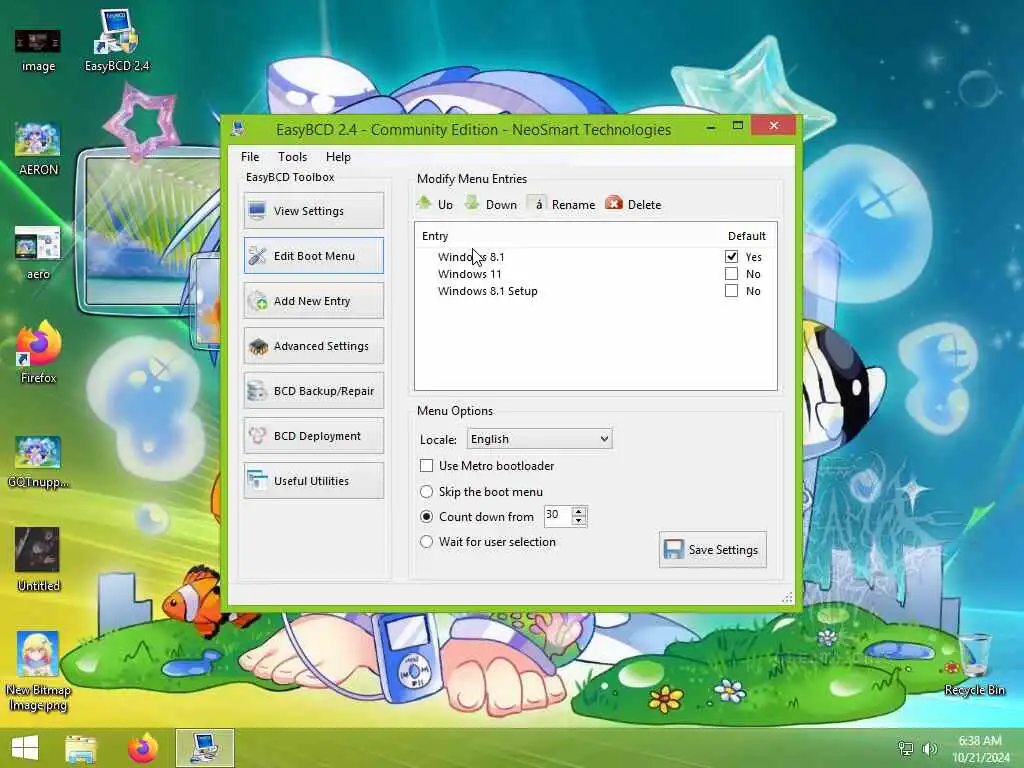
Task: Move the entry up with Up arrow
Action: pyautogui.click(x=435, y=204)
